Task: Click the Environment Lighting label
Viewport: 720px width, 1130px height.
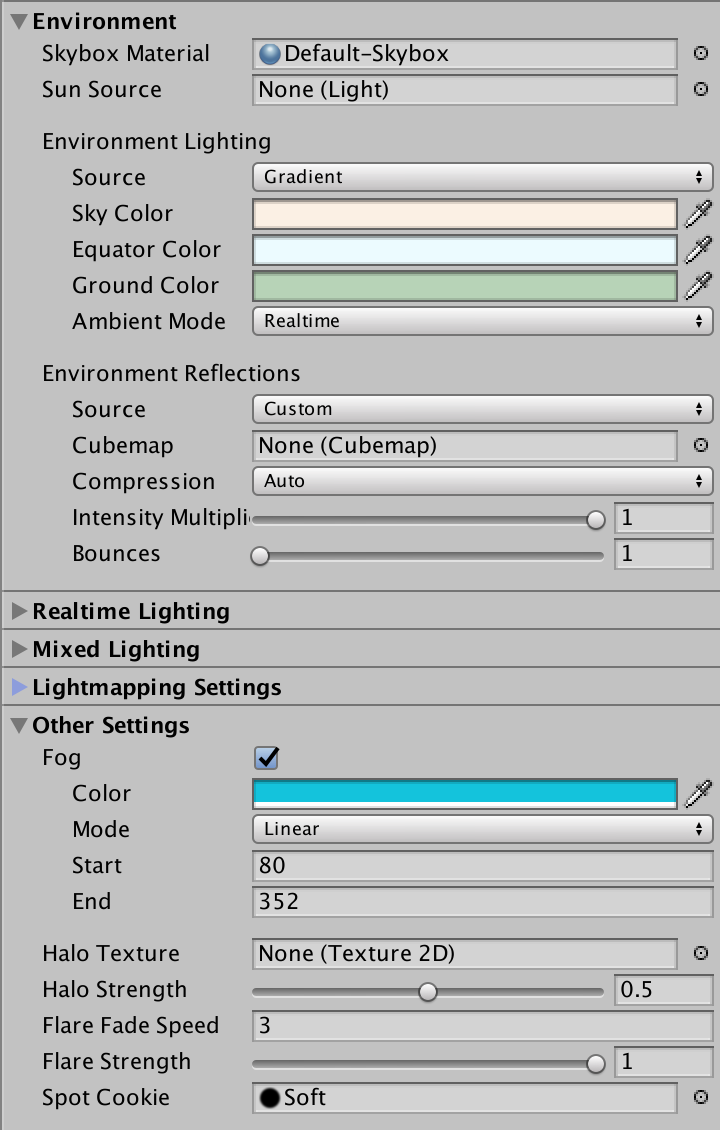Action: (x=156, y=142)
